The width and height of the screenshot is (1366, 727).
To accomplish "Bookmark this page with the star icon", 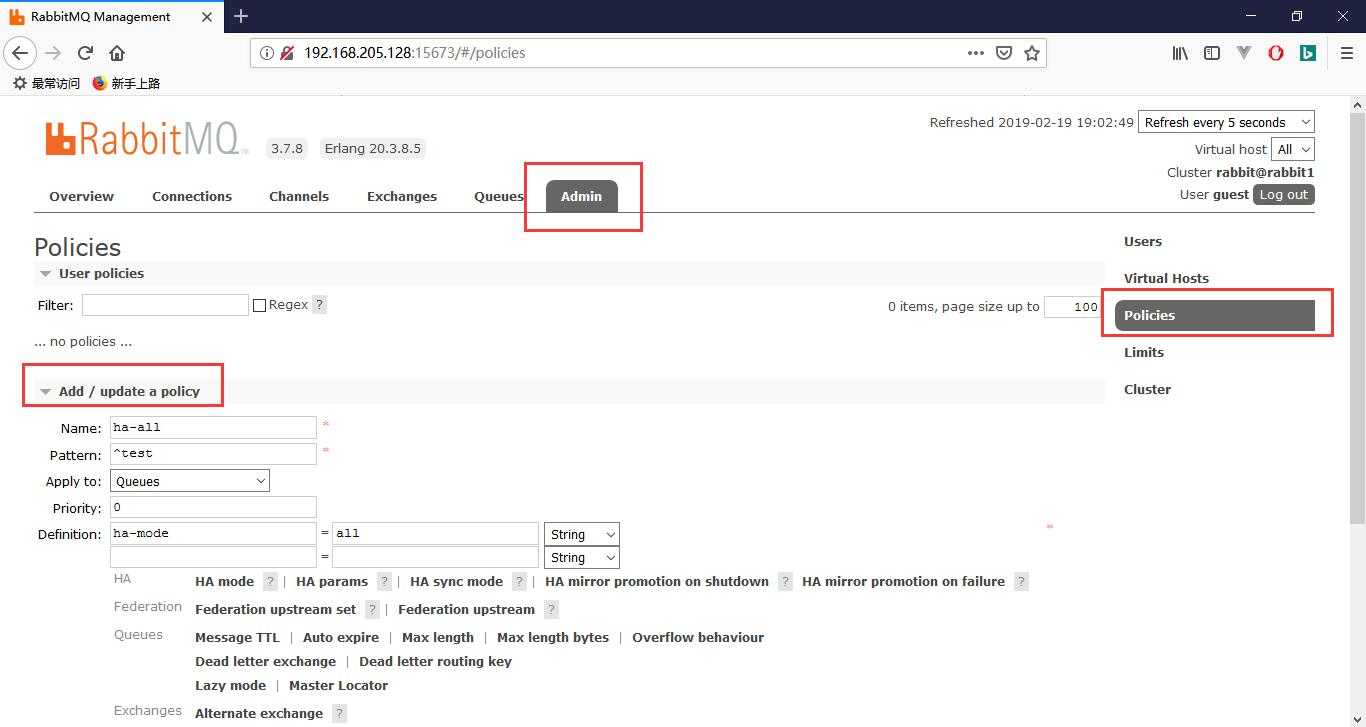I will 1032,53.
